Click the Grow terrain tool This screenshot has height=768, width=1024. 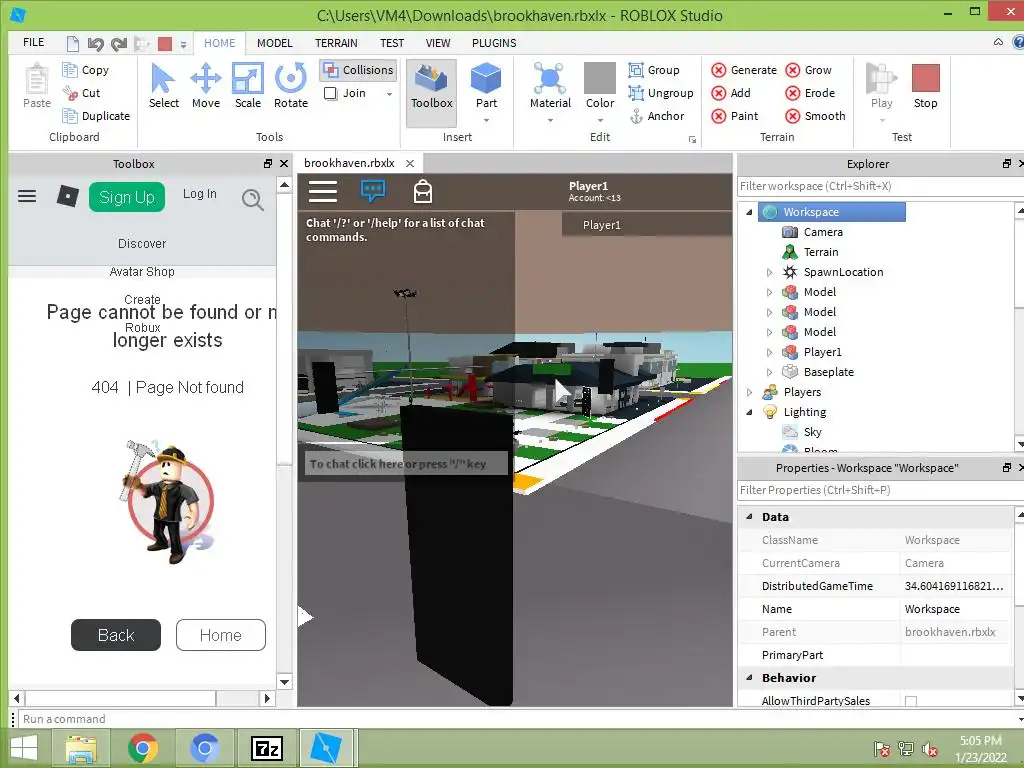pos(808,70)
